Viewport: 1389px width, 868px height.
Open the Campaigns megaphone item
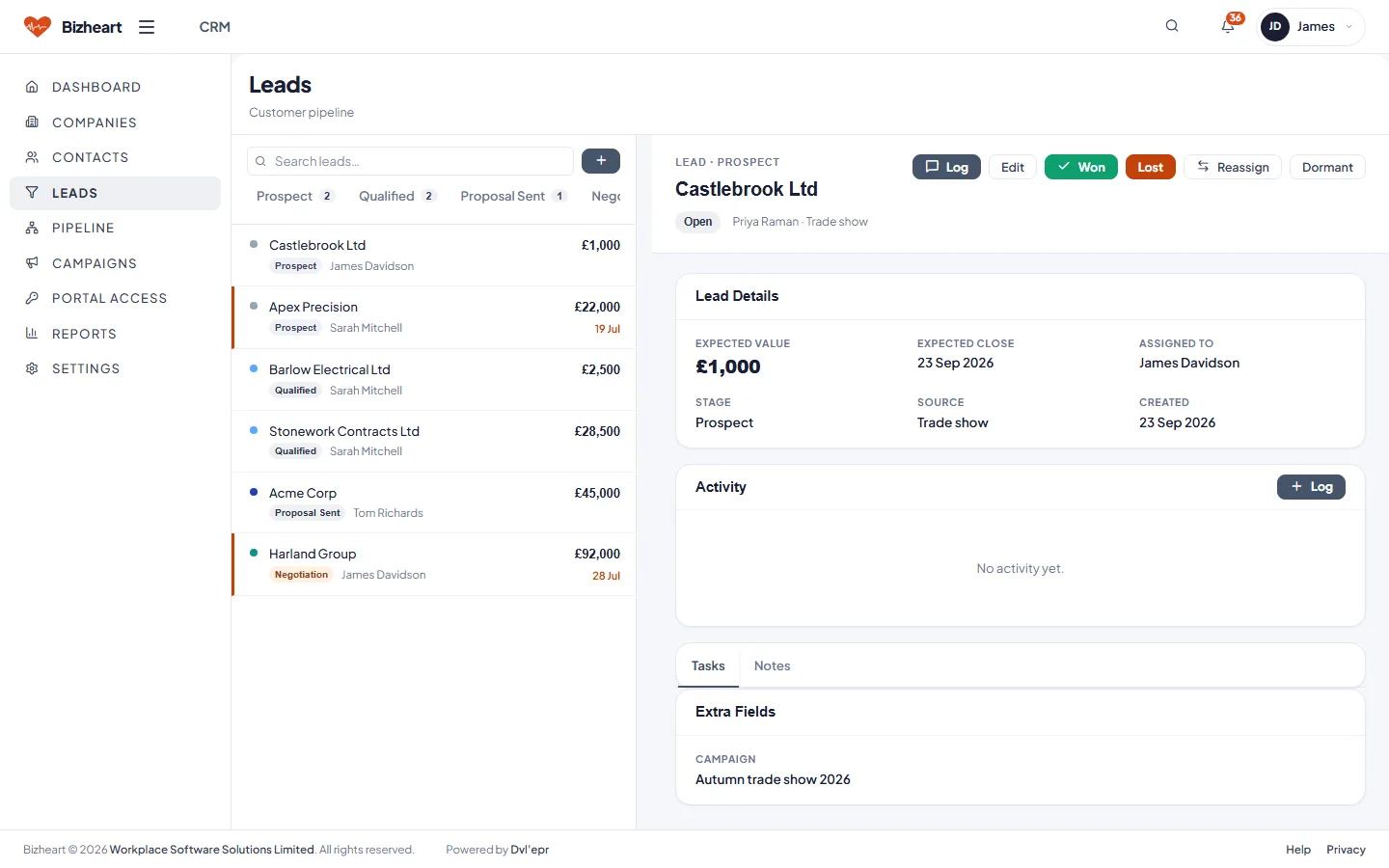tap(116, 263)
